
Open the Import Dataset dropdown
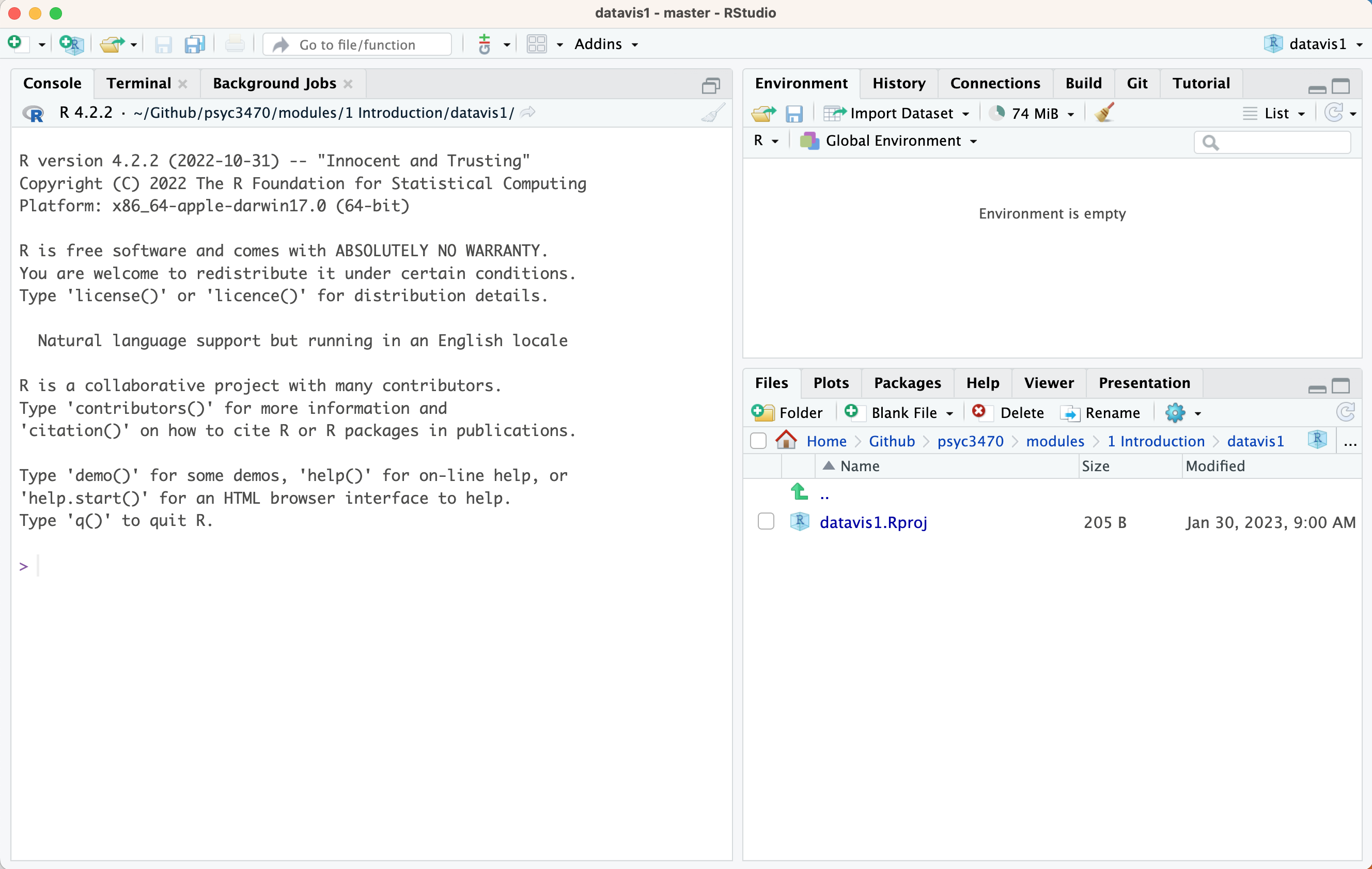pyautogui.click(x=896, y=113)
